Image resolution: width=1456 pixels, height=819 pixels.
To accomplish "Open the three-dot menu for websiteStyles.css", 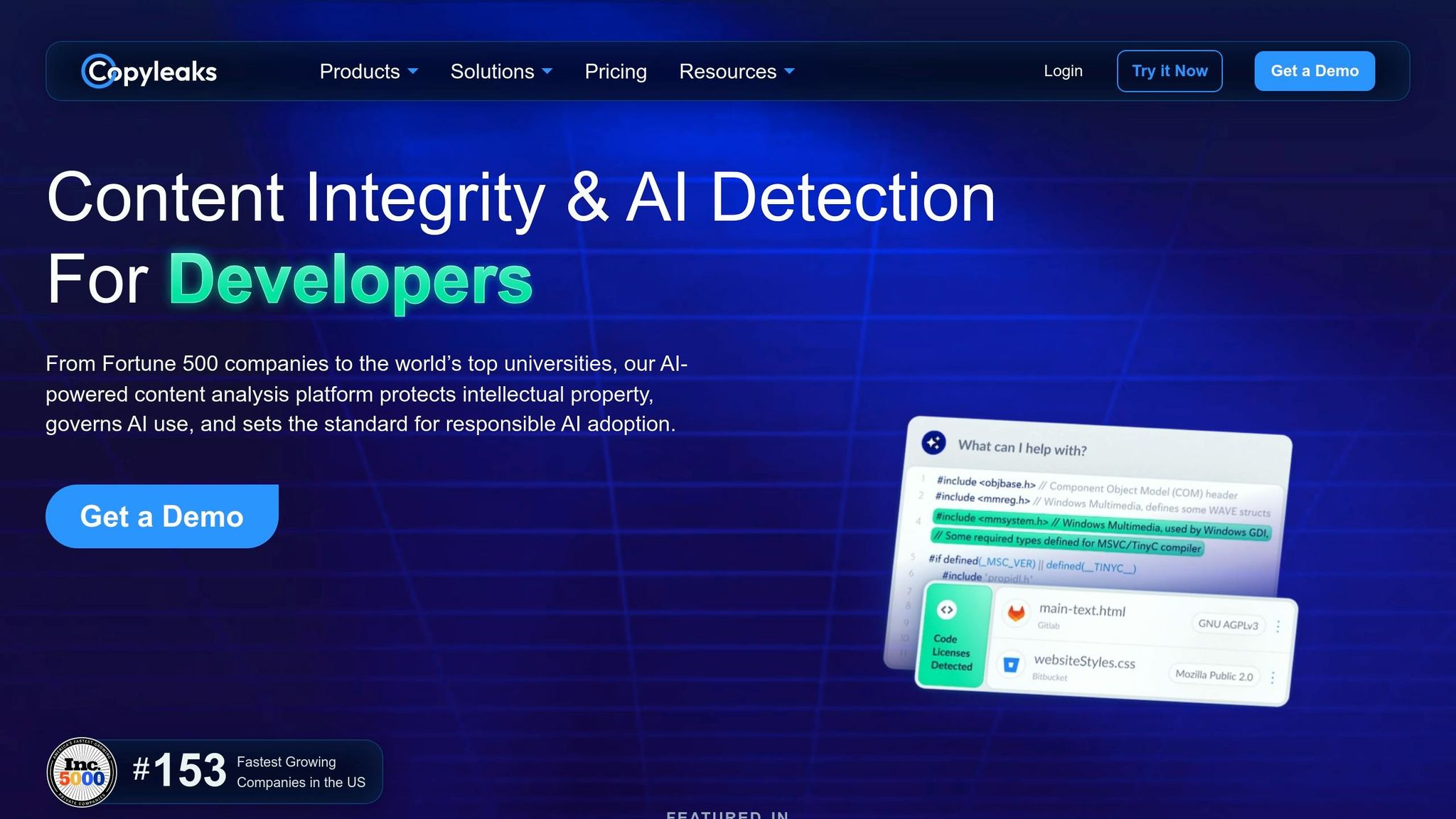I will [x=1273, y=678].
